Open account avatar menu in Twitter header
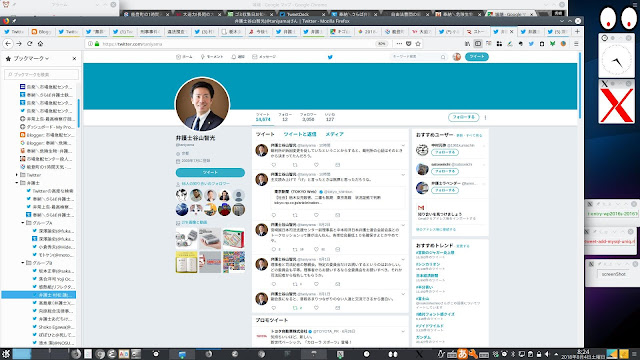Viewport: 640px width, 360px height. point(457,57)
